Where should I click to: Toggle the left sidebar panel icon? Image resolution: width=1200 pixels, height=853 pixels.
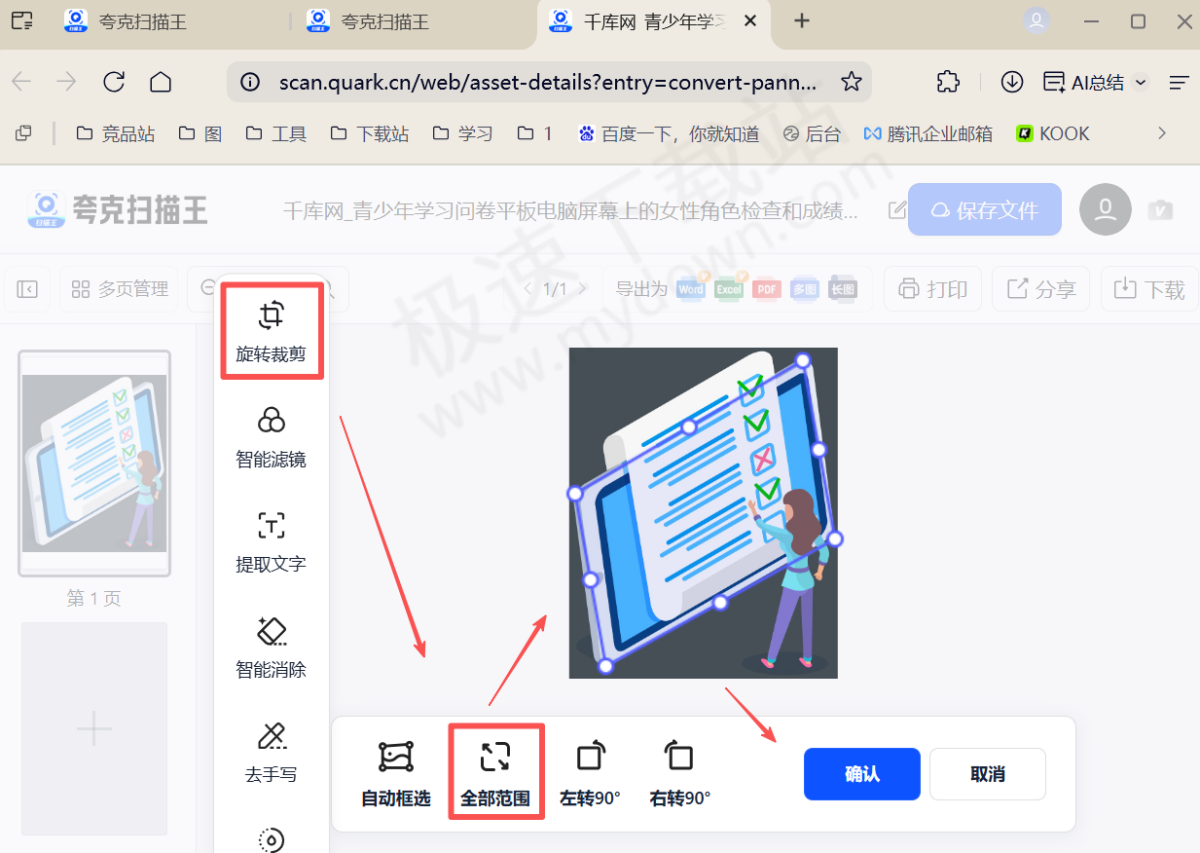(x=27, y=289)
